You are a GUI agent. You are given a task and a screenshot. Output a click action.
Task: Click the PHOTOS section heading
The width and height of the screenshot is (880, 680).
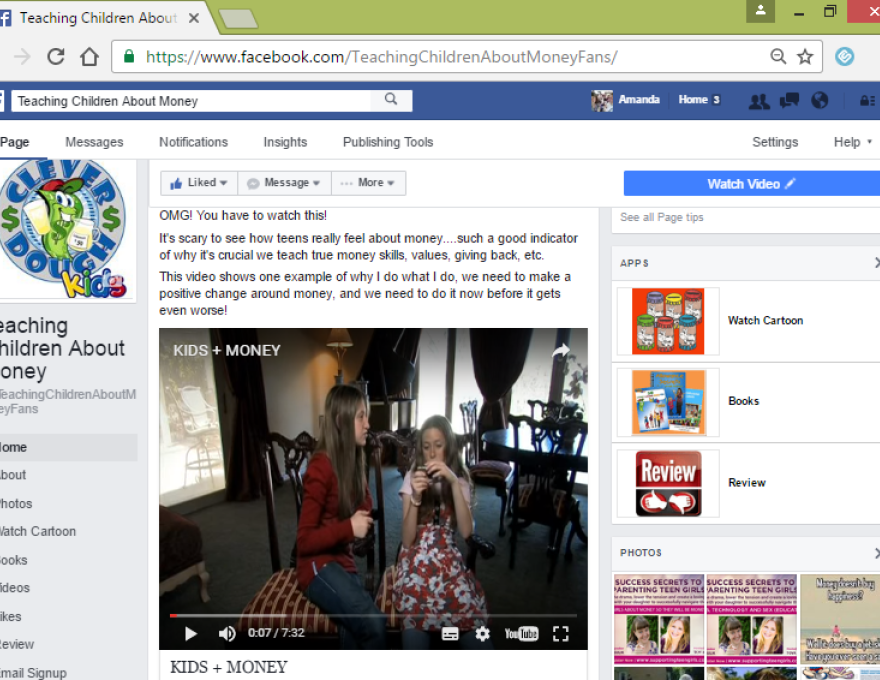(x=640, y=553)
